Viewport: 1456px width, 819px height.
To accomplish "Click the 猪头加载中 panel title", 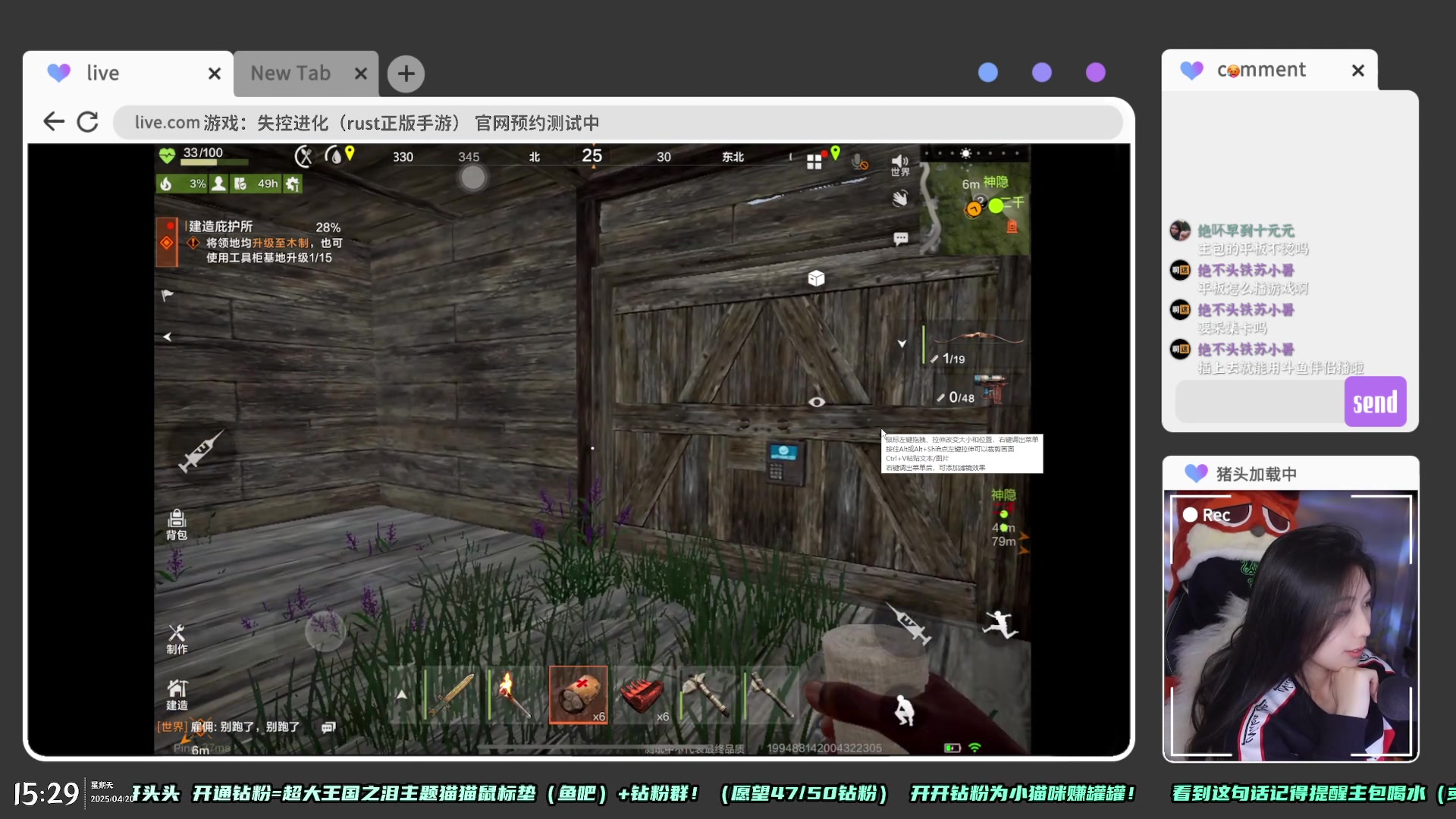I will 1257,474.
